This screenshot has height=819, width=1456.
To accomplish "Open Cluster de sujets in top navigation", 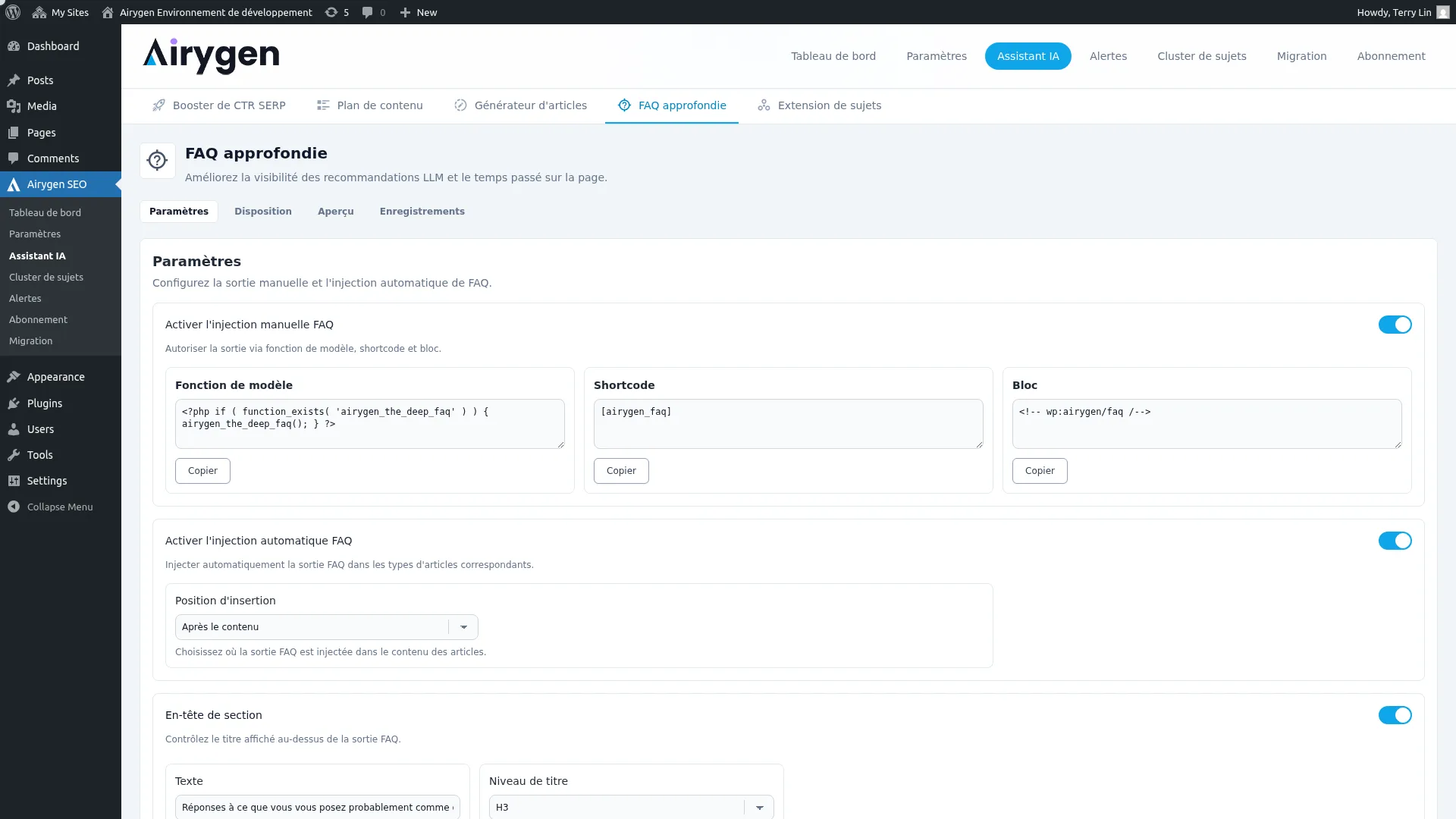I will click(1201, 56).
